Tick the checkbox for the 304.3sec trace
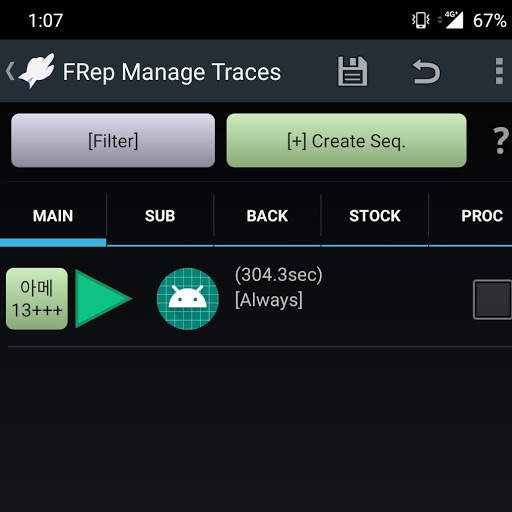This screenshot has height=512, width=512. [493, 300]
